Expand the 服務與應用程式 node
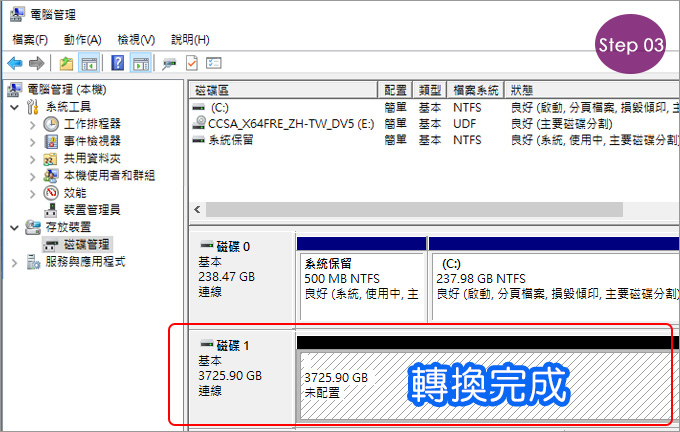The width and height of the screenshot is (680, 432). click(15, 263)
